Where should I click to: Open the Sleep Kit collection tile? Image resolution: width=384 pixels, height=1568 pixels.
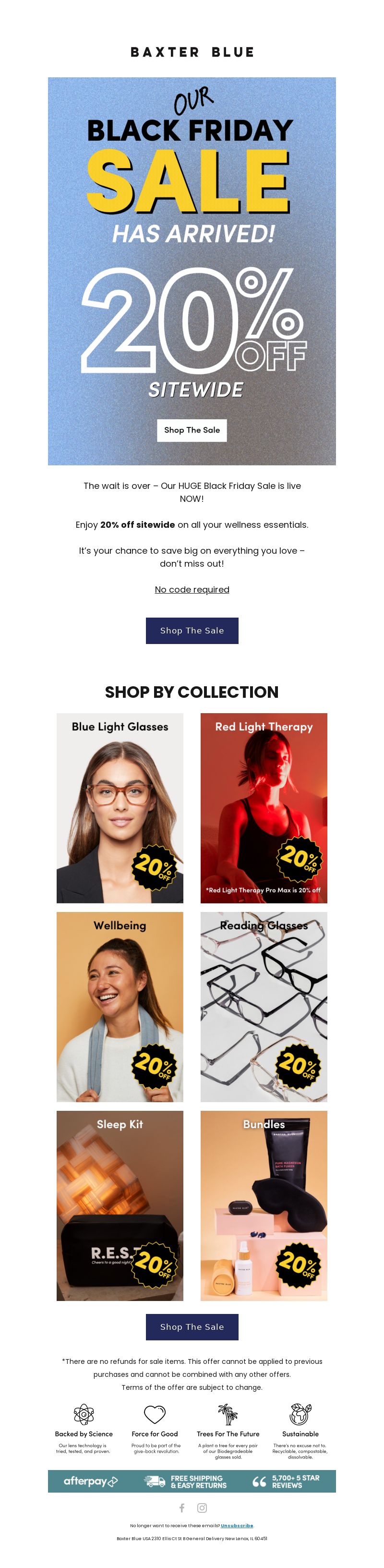click(x=120, y=1206)
